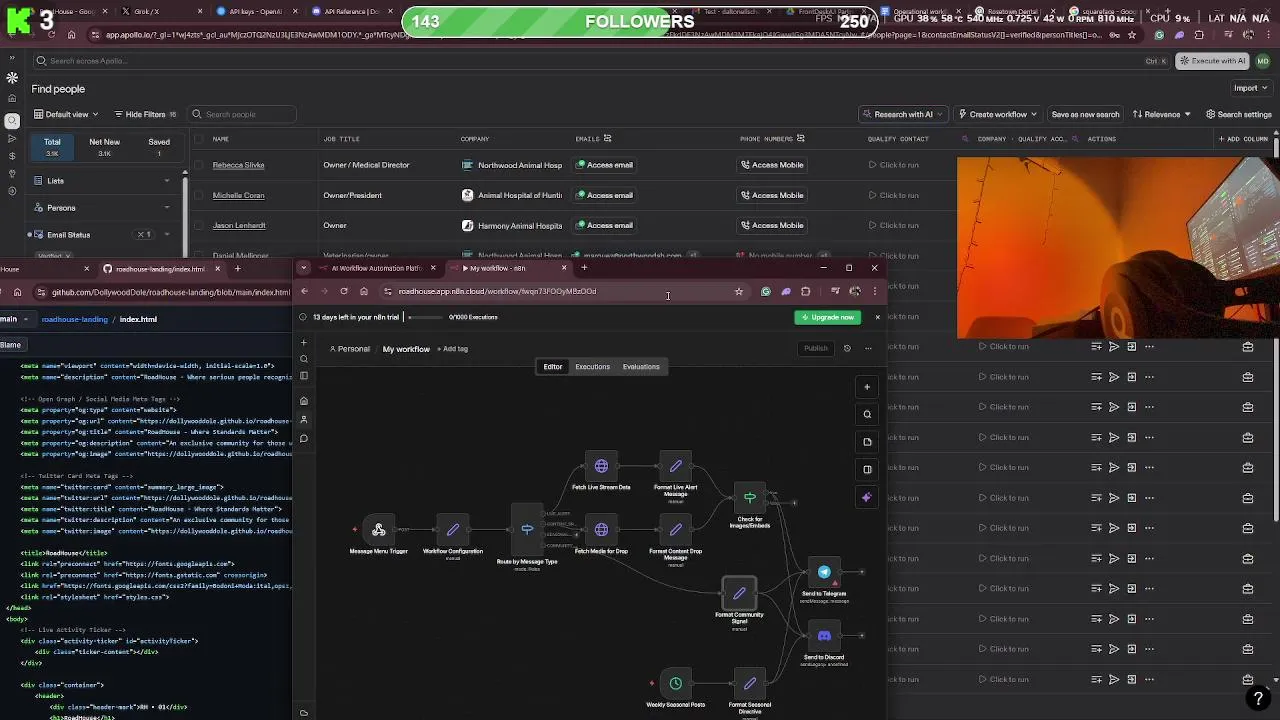The image size is (1280, 720).
Task: Reload the n8n browser page
Action: pos(343,292)
